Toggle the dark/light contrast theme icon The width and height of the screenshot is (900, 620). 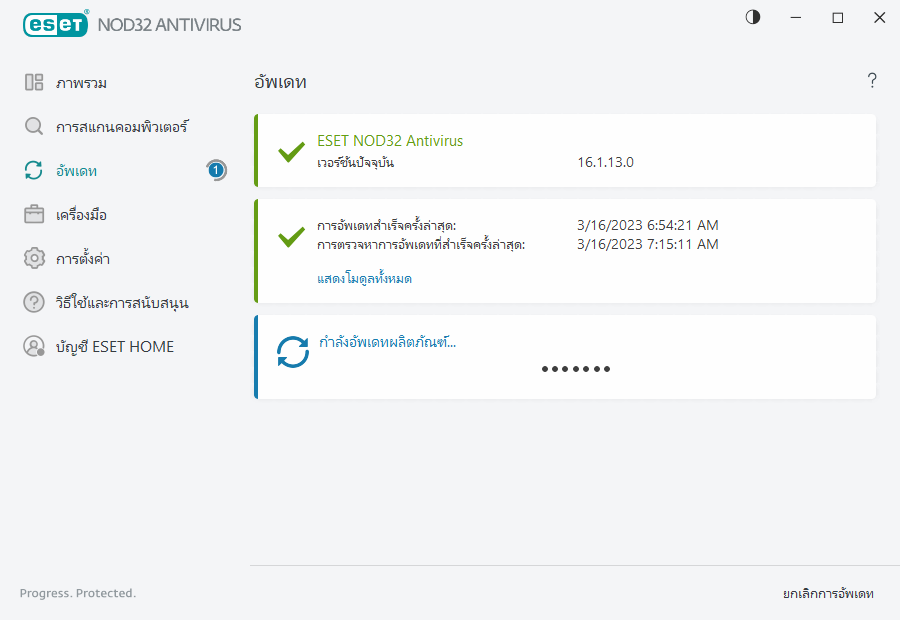[753, 18]
